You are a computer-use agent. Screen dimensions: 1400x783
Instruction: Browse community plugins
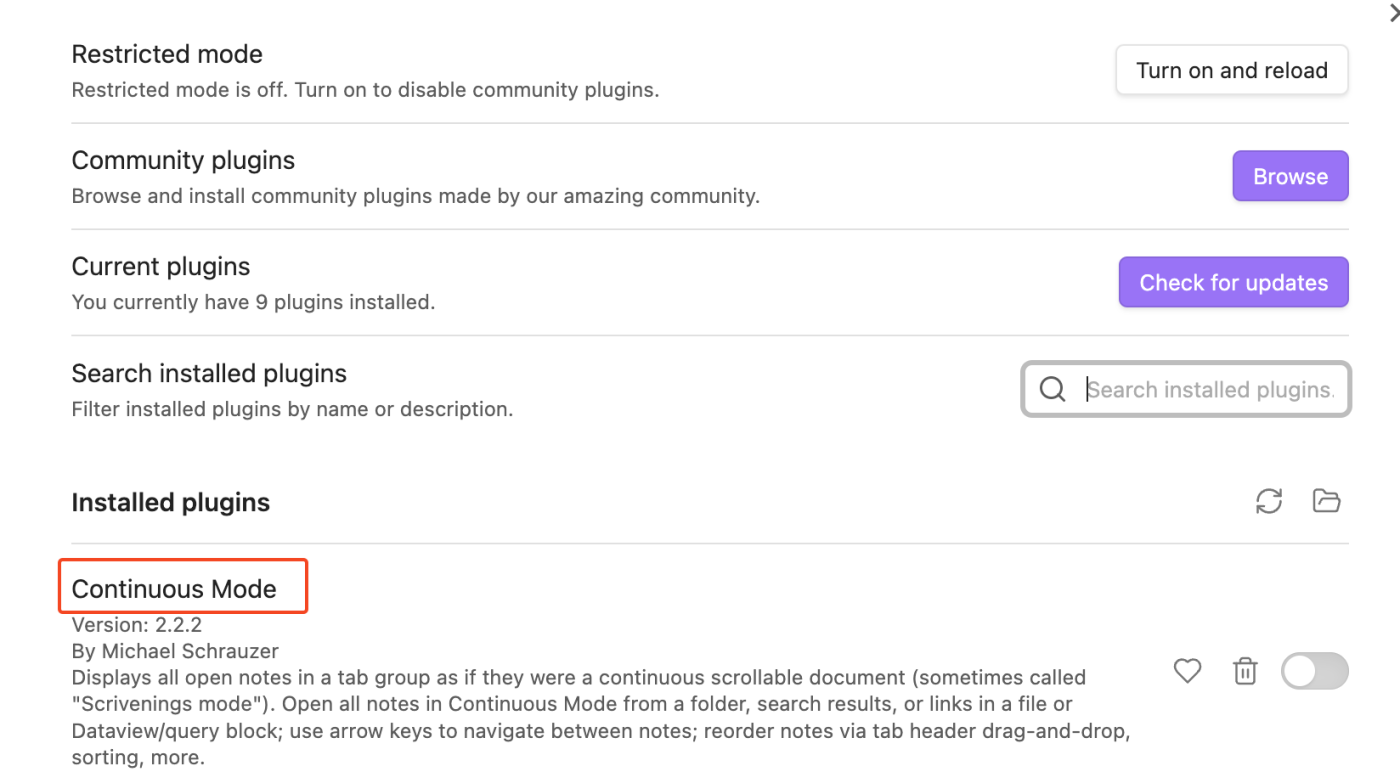click(1290, 176)
